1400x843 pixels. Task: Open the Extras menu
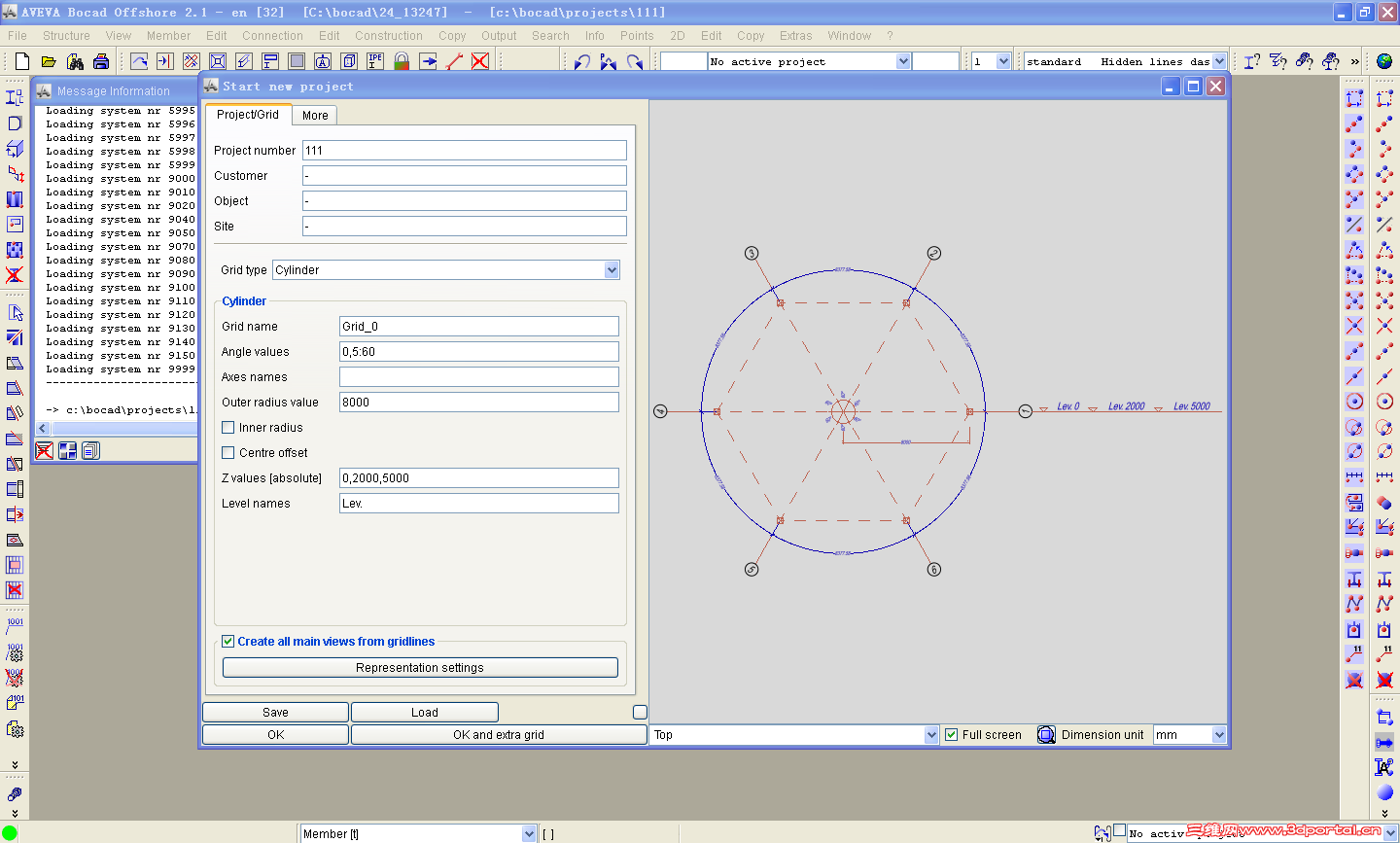[x=795, y=36]
